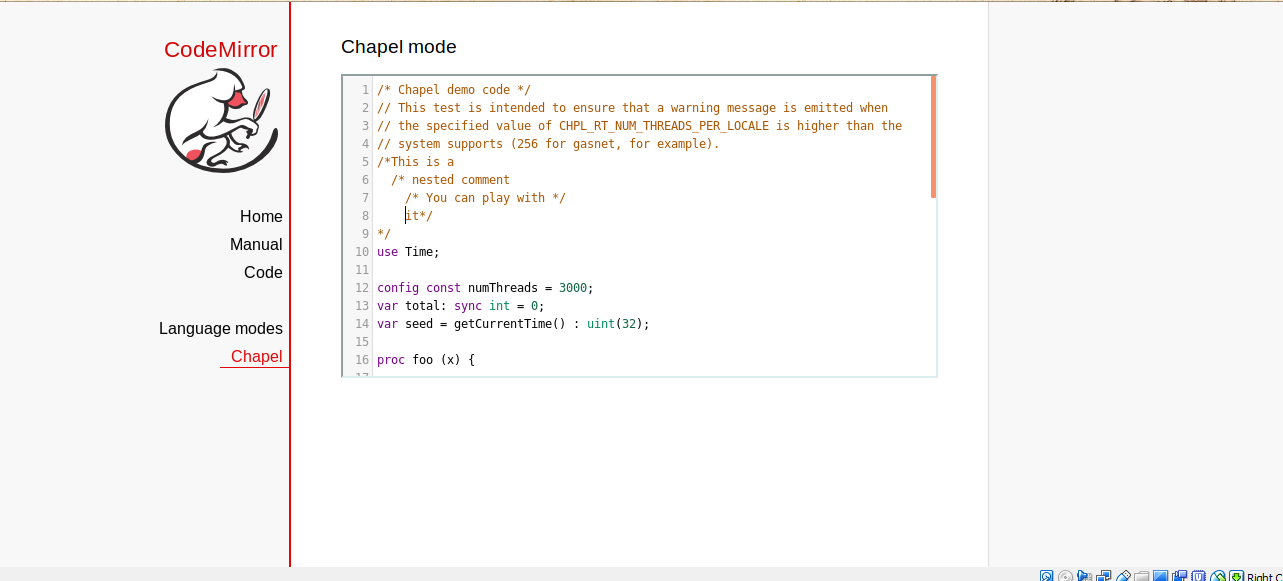Open the Language modes link

point(220,329)
